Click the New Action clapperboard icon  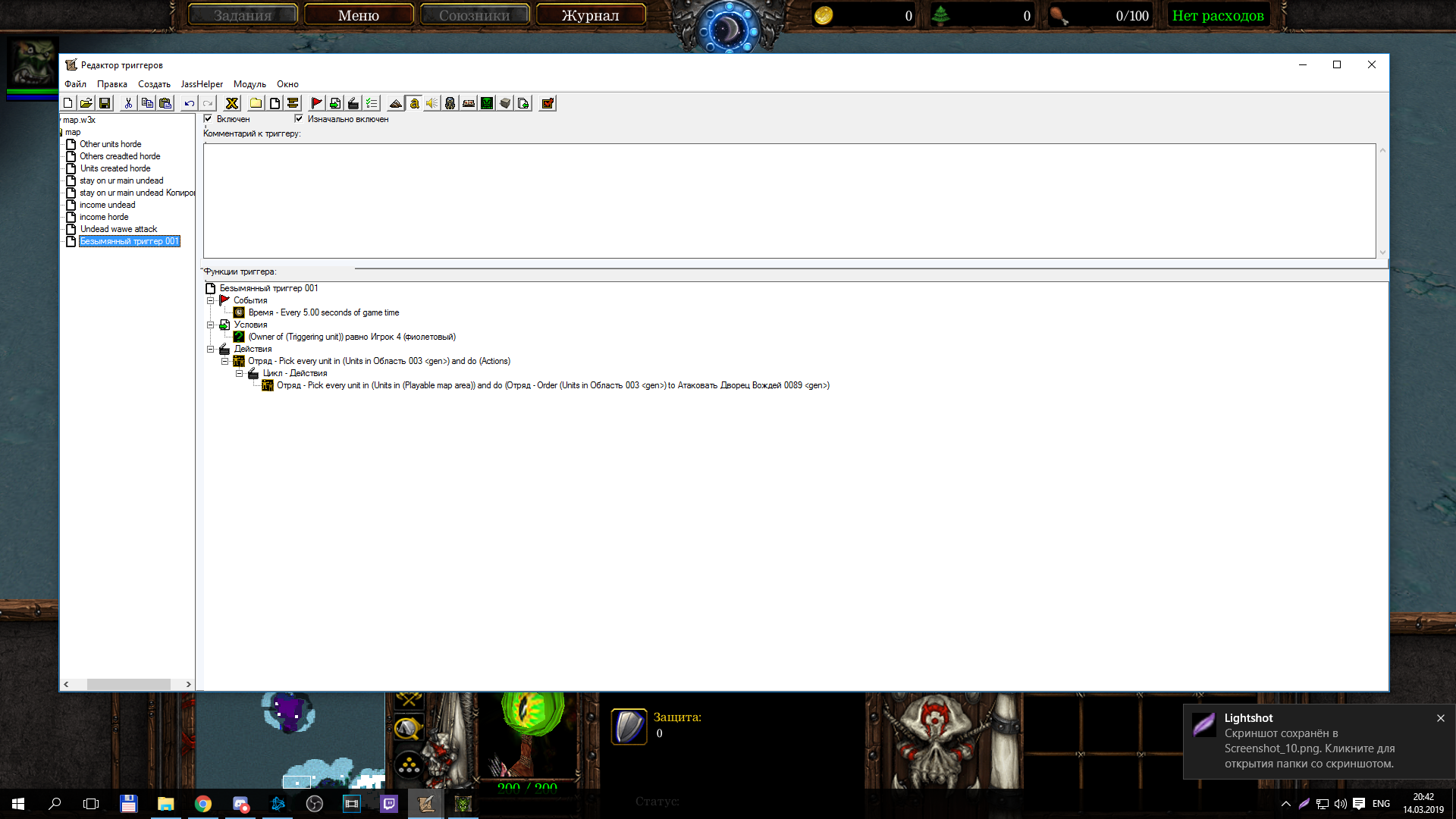tap(353, 103)
